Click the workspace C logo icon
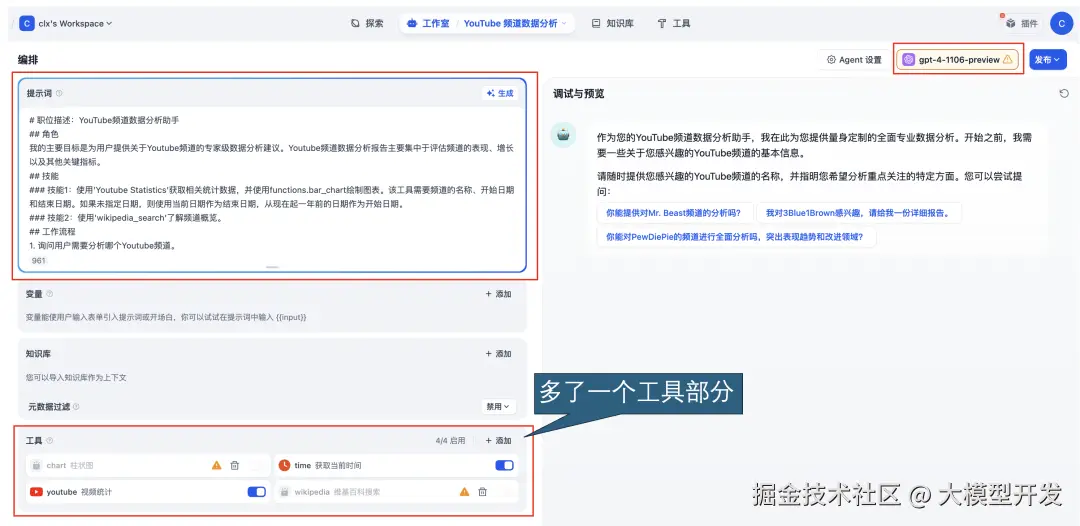The width and height of the screenshot is (1080, 526). 27,23
